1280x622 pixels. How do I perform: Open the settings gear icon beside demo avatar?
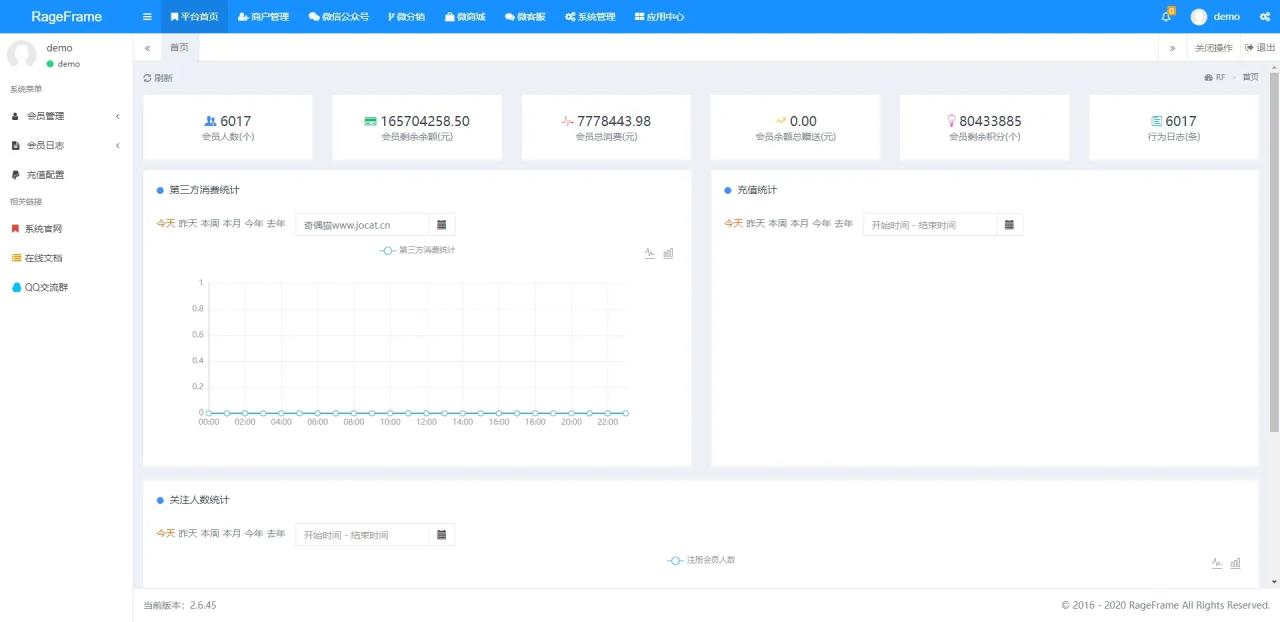tap(1264, 16)
